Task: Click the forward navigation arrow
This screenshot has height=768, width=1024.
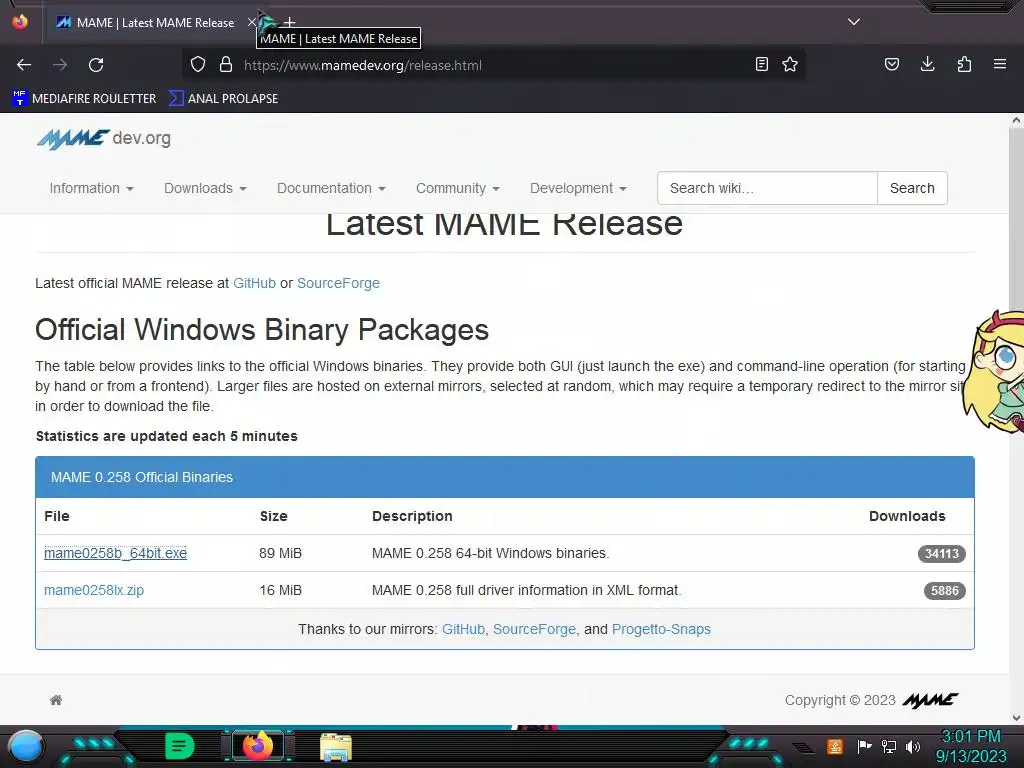Action: (x=60, y=65)
